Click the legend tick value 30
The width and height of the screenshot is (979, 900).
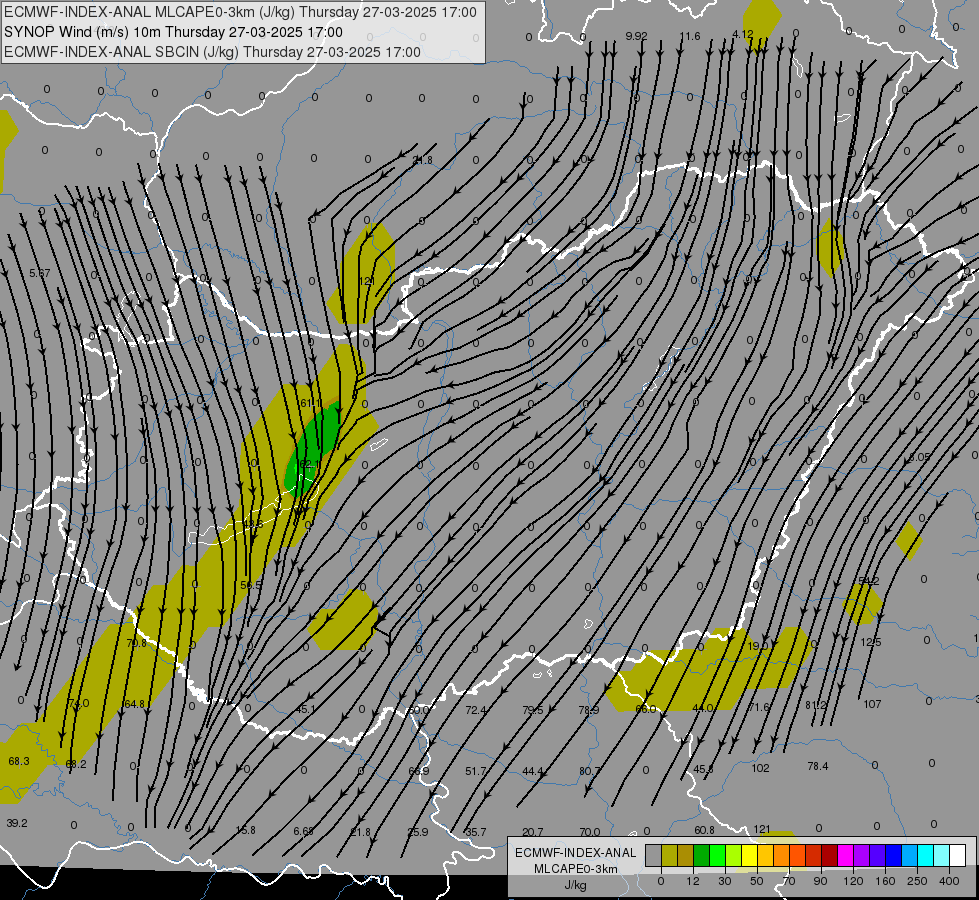pos(724,881)
